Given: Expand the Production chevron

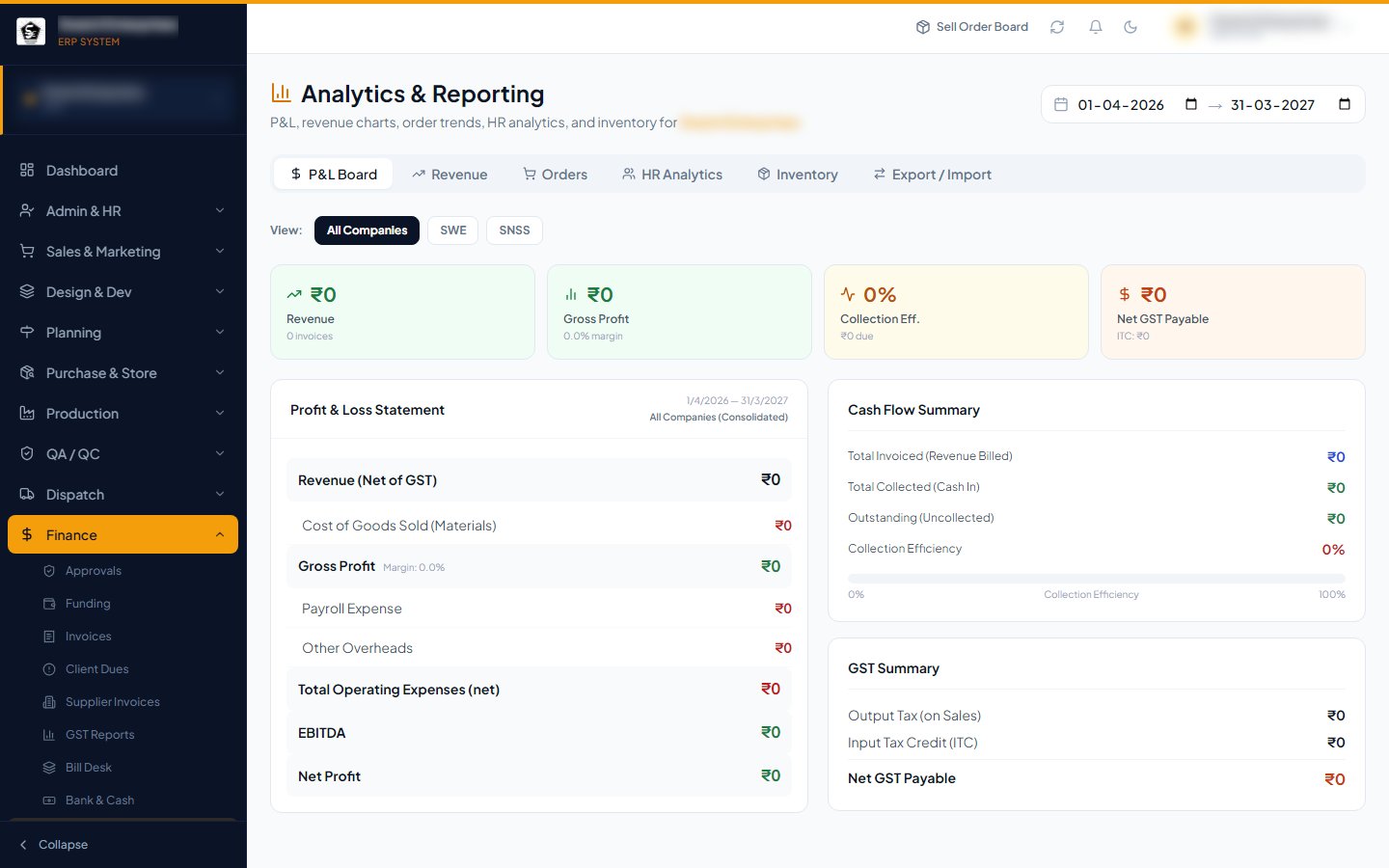Looking at the screenshot, I should 220,413.
